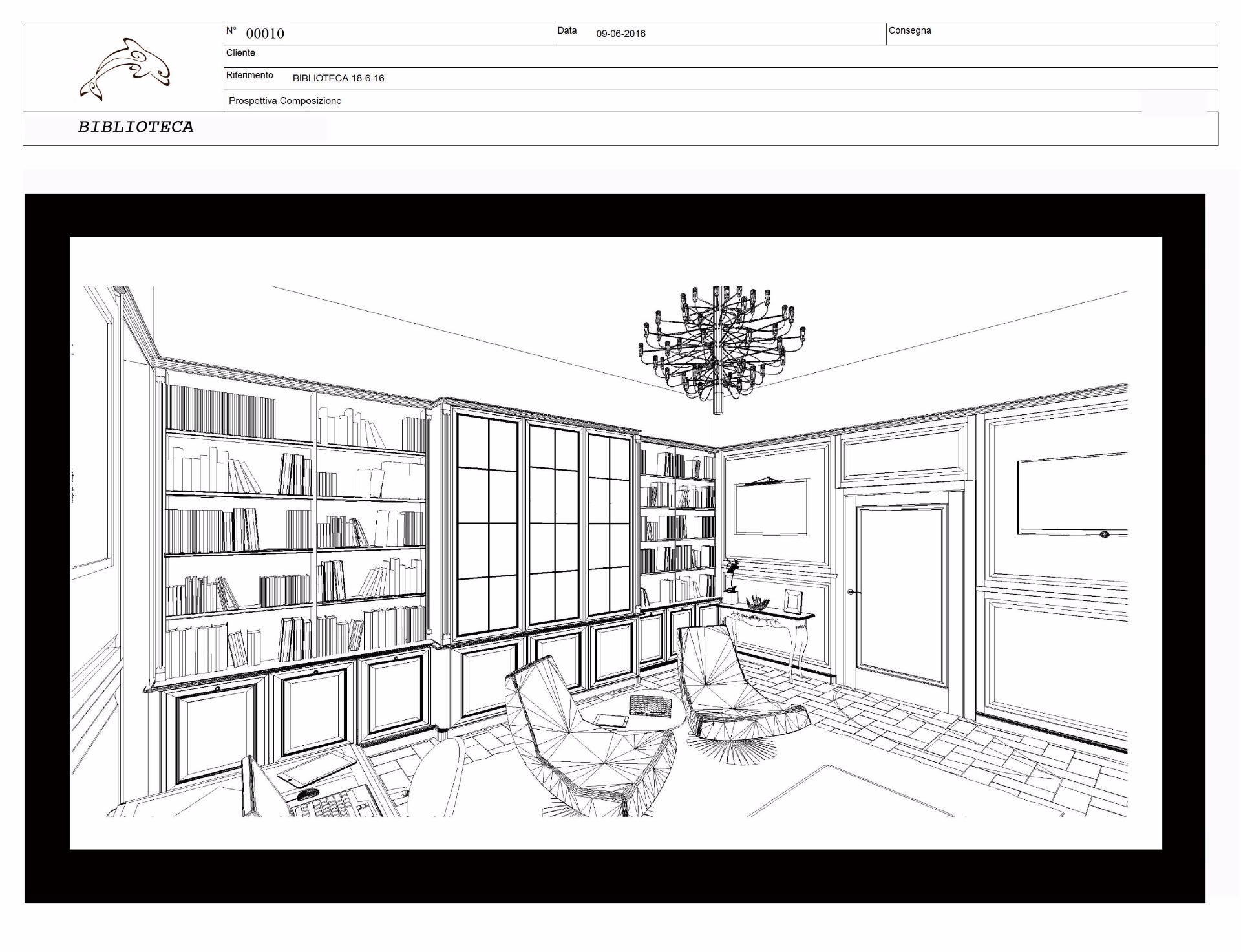Click the Riferimento label
The height and width of the screenshot is (952, 1241).
click(249, 75)
